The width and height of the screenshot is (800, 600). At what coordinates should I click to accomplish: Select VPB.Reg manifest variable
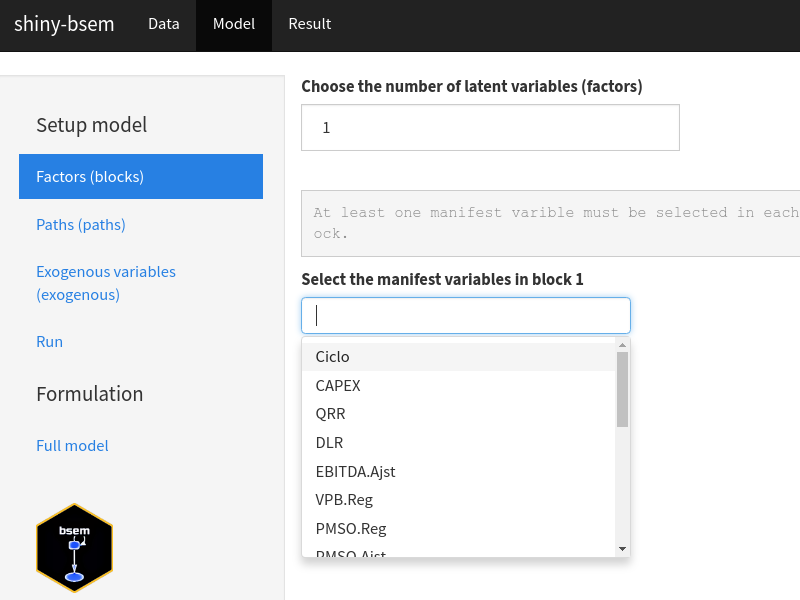click(x=344, y=500)
